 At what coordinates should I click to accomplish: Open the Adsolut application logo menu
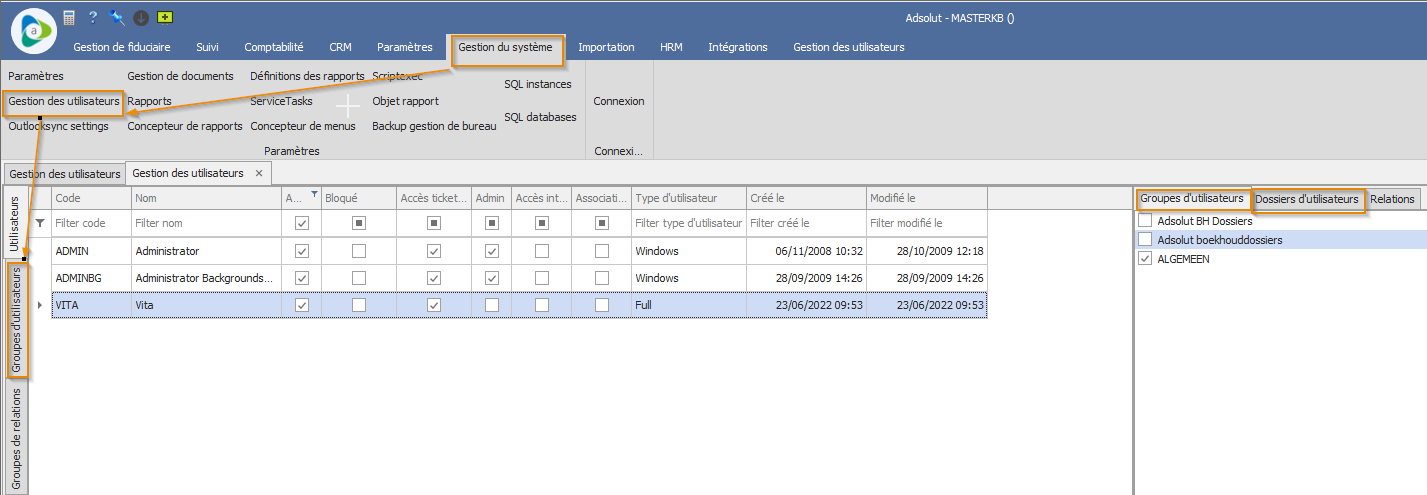pyautogui.click(x=34, y=31)
